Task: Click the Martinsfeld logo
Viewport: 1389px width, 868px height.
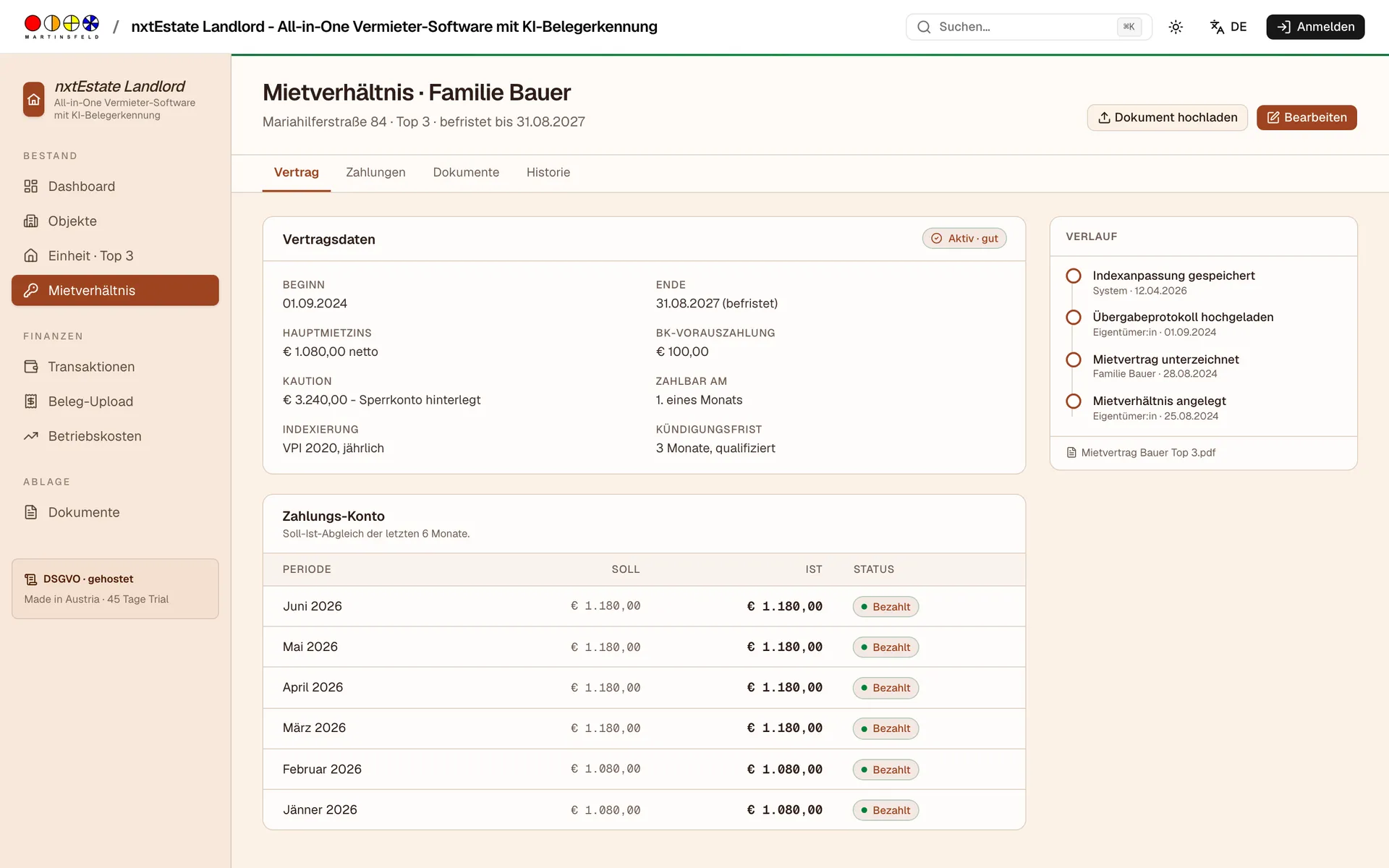Action: 61,27
